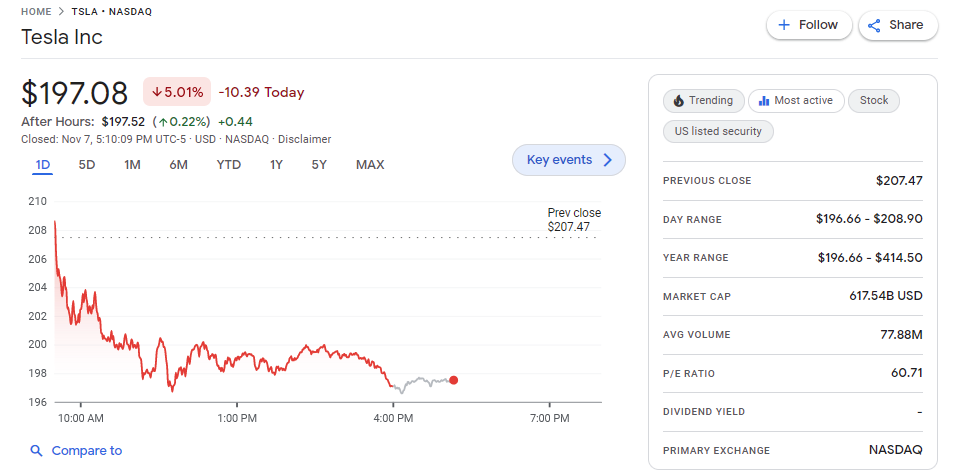The width and height of the screenshot is (956, 470).
Task: Follow Tesla Inc stock
Action: pyautogui.click(x=809, y=25)
